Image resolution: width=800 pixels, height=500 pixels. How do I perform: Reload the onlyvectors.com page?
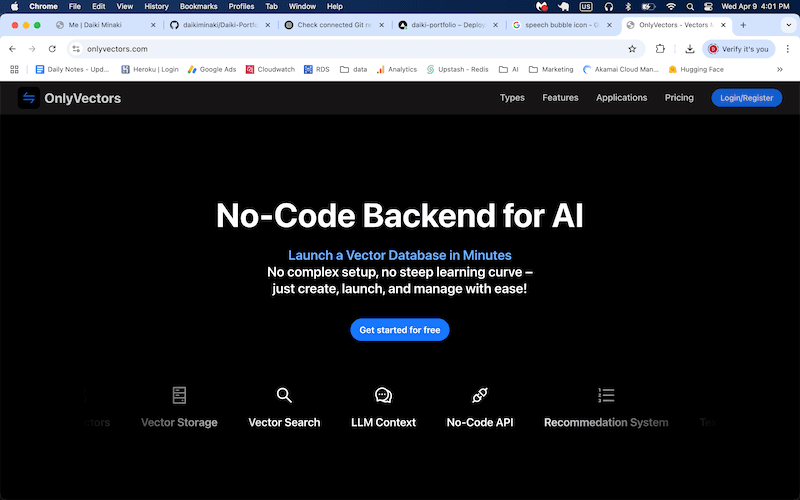[x=52, y=49]
